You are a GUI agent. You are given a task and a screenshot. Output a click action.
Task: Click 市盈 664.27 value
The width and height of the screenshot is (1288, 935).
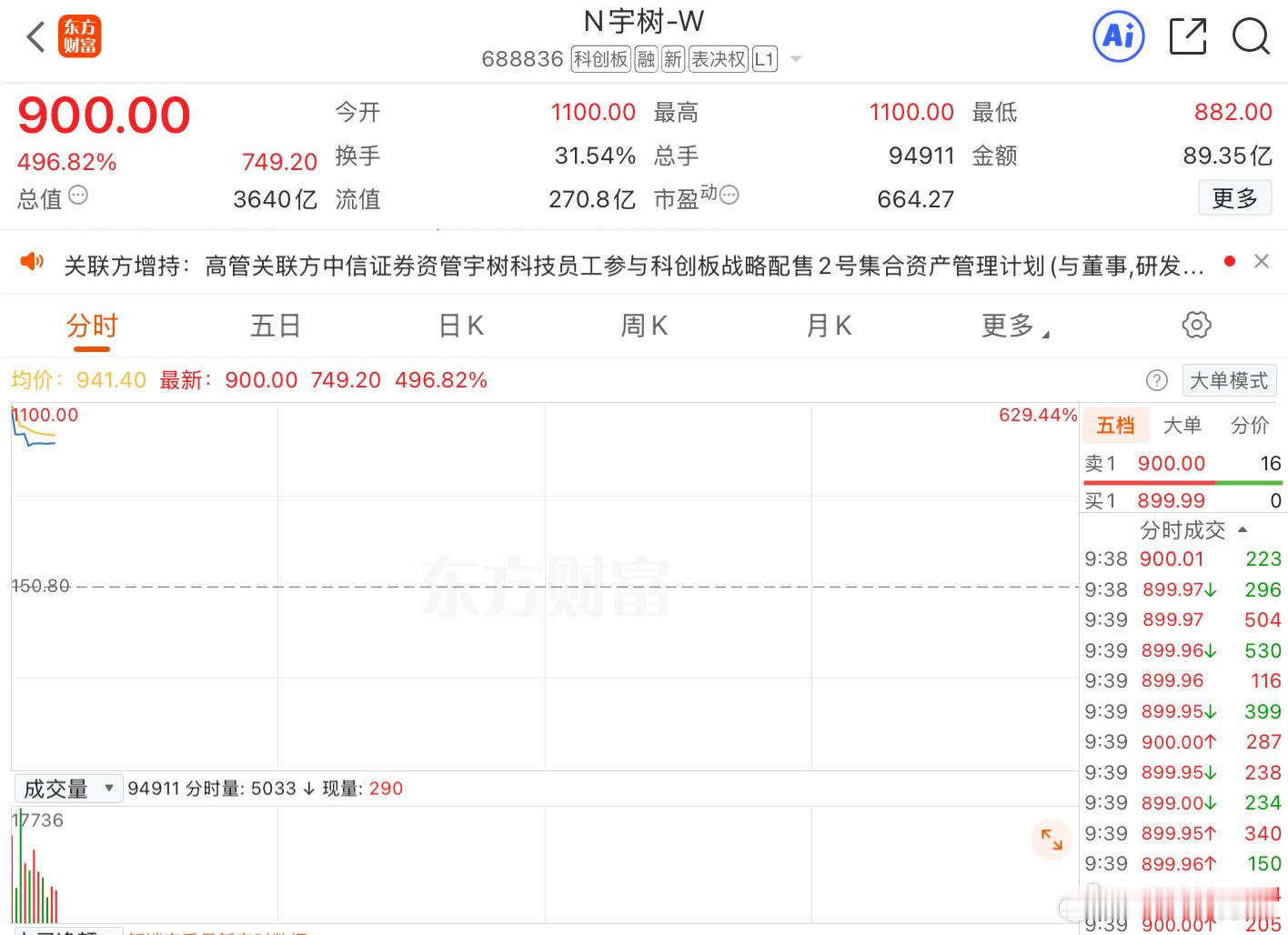pyautogui.click(x=916, y=199)
